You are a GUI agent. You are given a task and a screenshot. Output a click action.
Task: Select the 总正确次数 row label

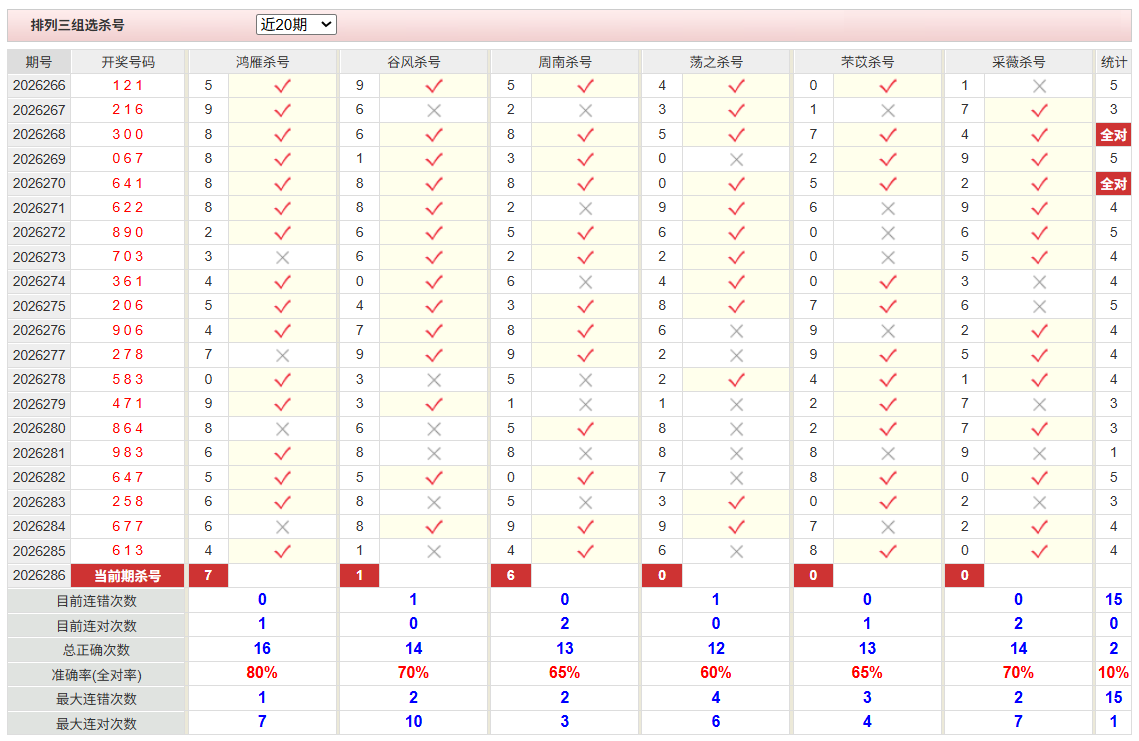(97, 650)
